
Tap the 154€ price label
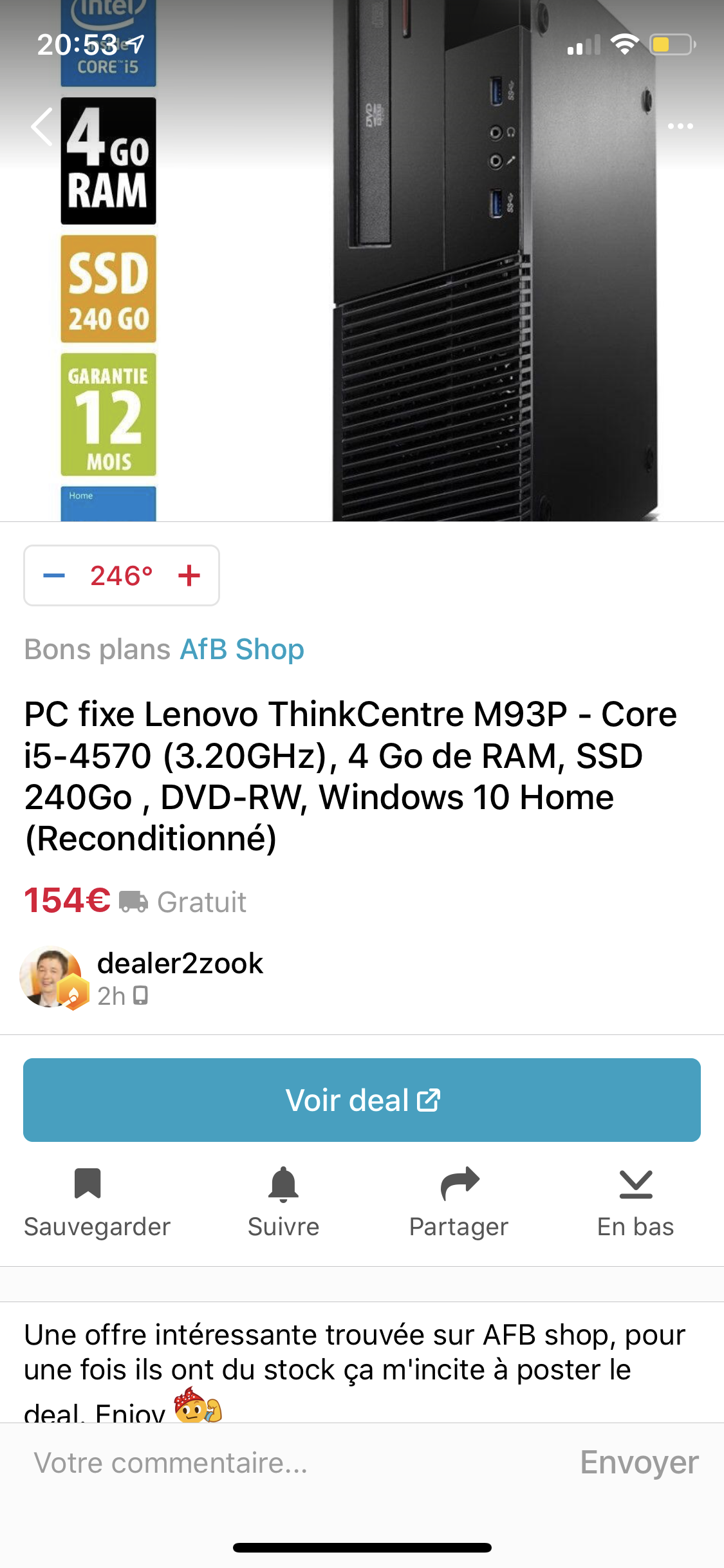click(x=67, y=901)
